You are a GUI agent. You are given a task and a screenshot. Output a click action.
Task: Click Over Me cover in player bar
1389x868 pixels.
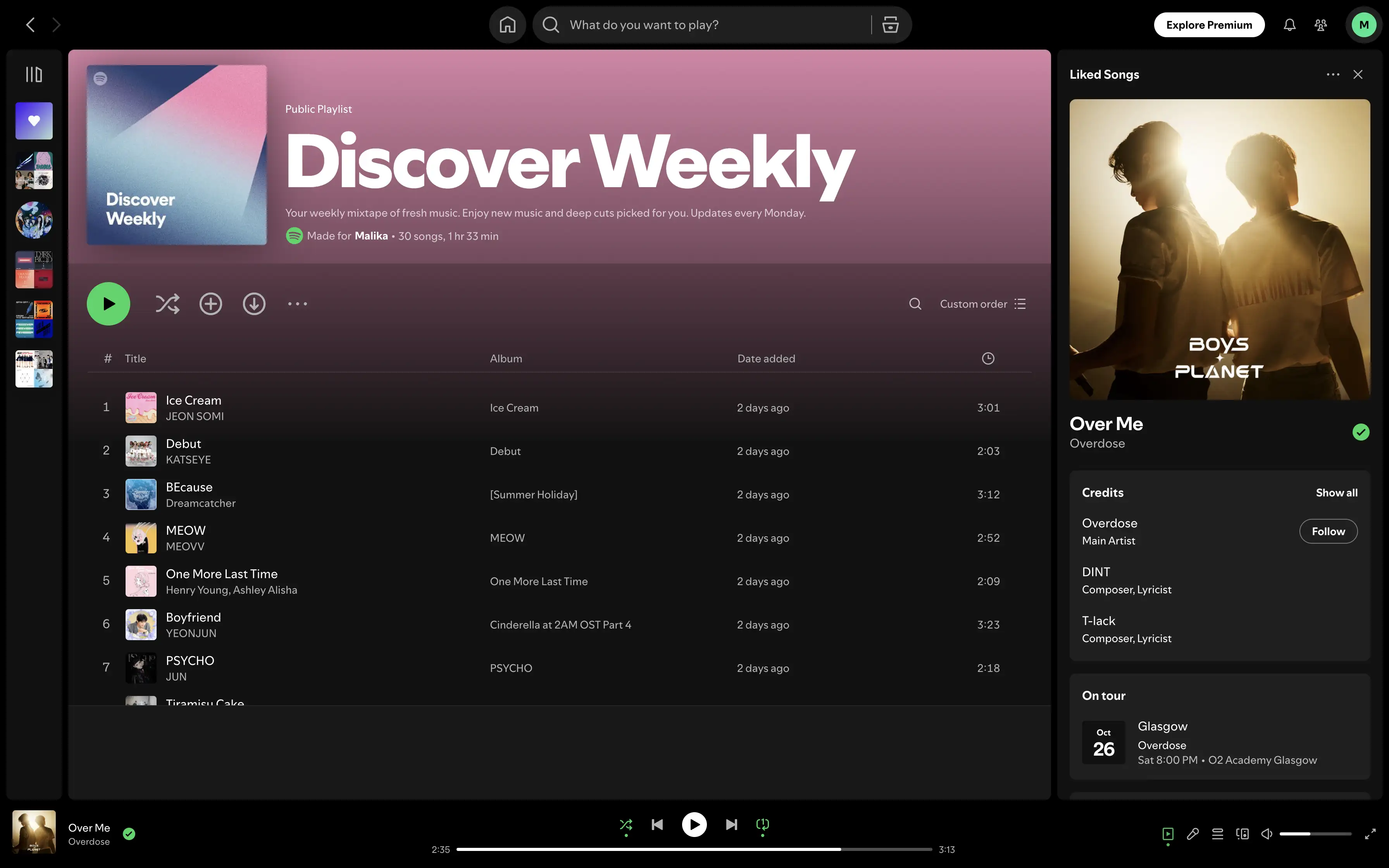coord(34,832)
